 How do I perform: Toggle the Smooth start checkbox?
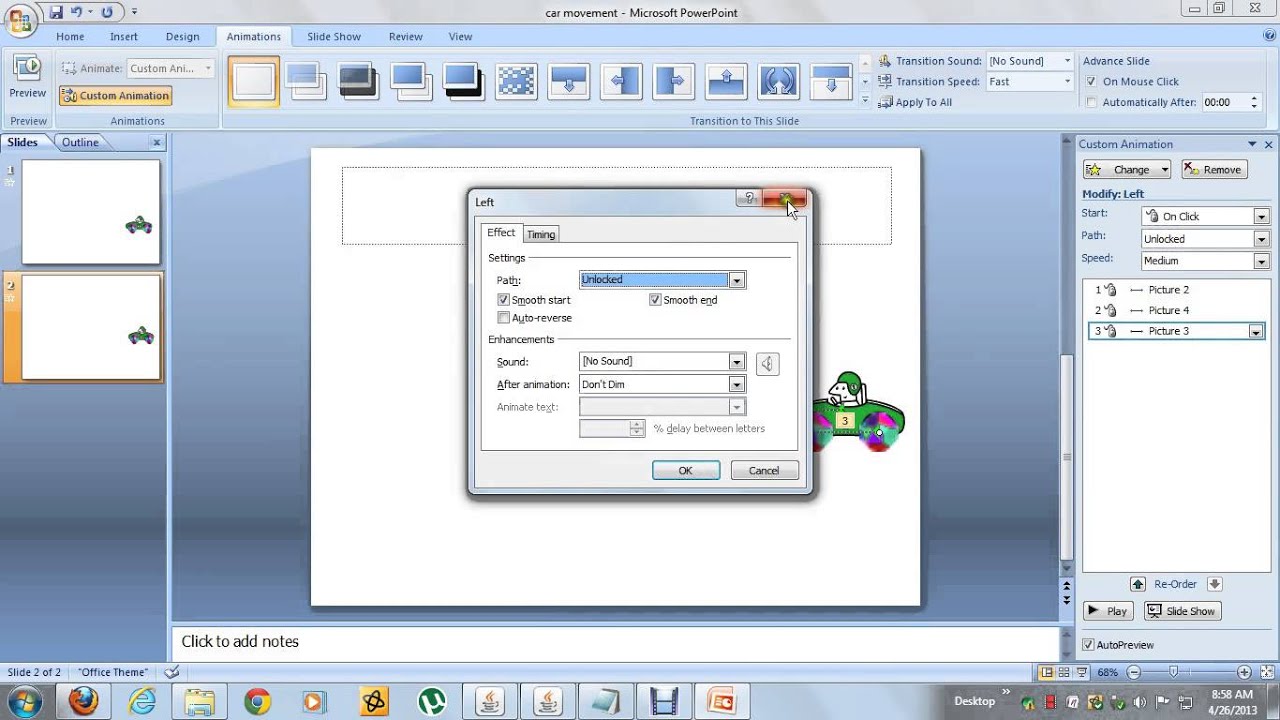tap(503, 300)
